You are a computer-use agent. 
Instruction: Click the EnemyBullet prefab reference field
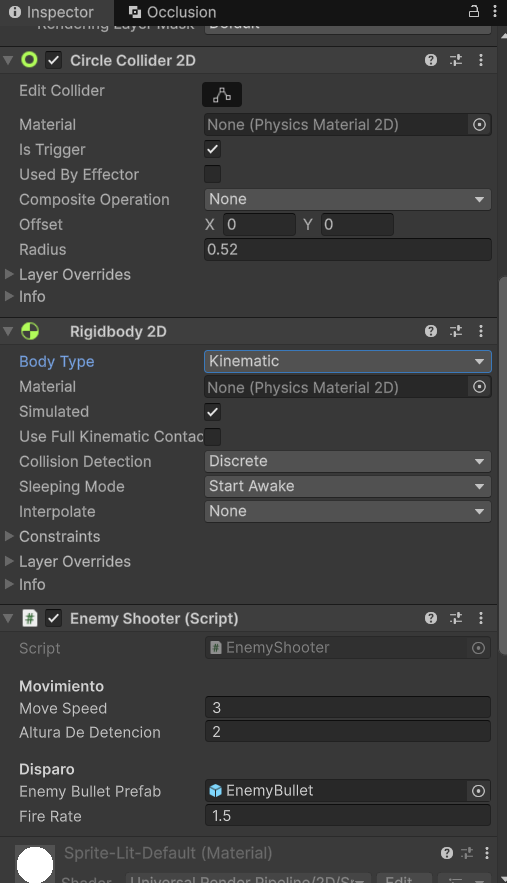click(337, 791)
